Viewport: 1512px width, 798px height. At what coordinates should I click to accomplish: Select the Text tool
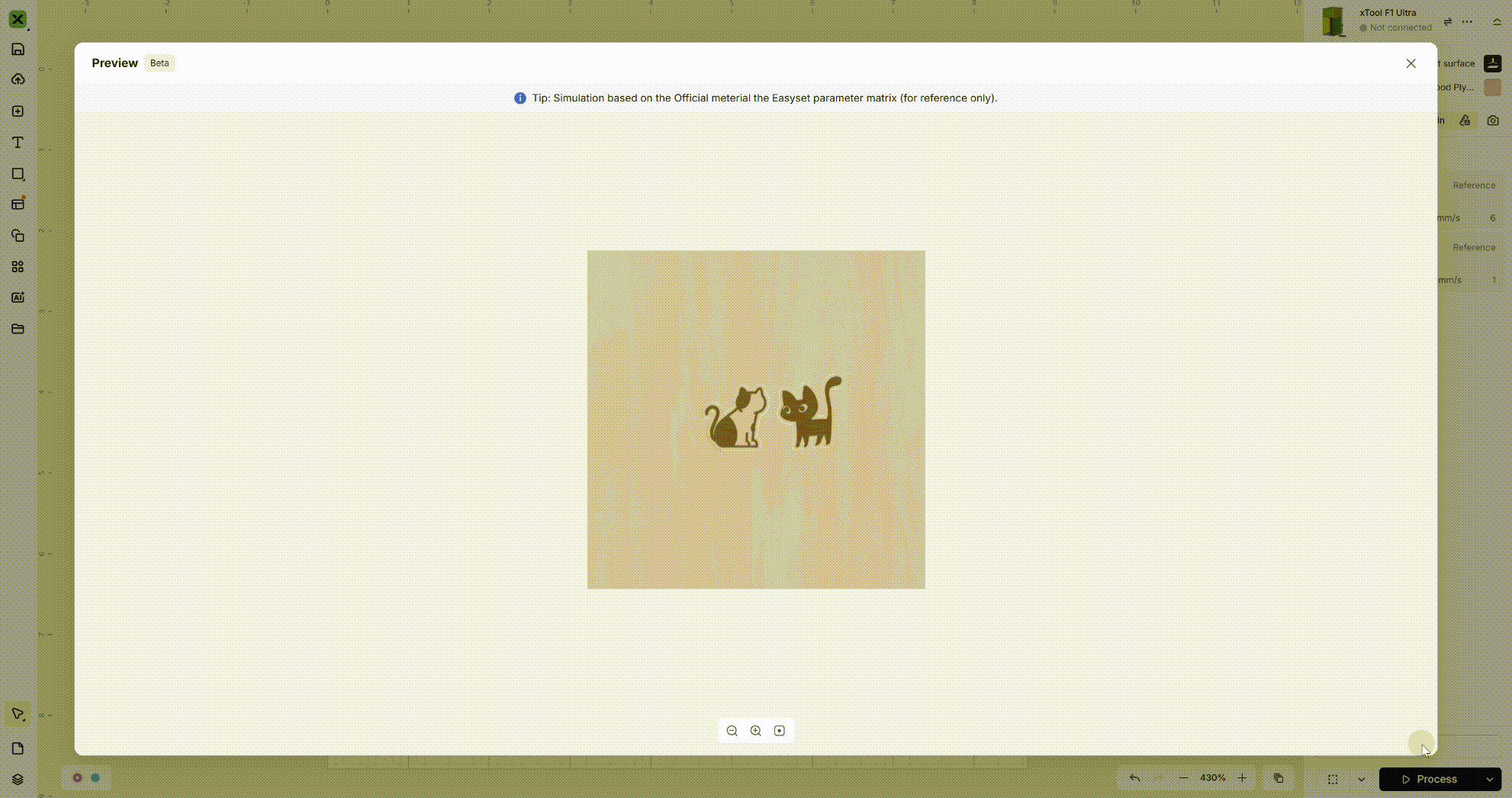[18, 143]
